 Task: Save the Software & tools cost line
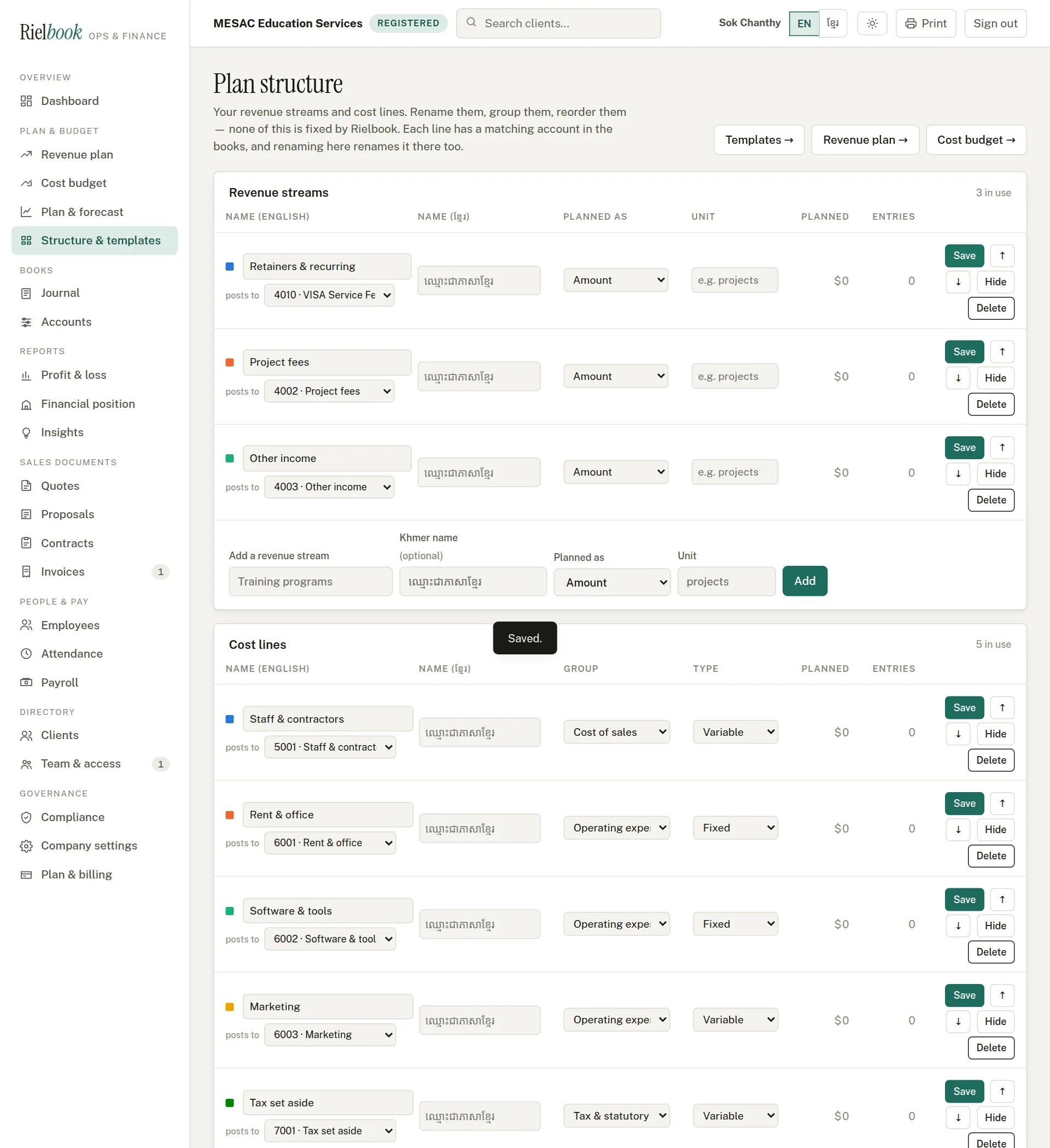[x=964, y=899]
